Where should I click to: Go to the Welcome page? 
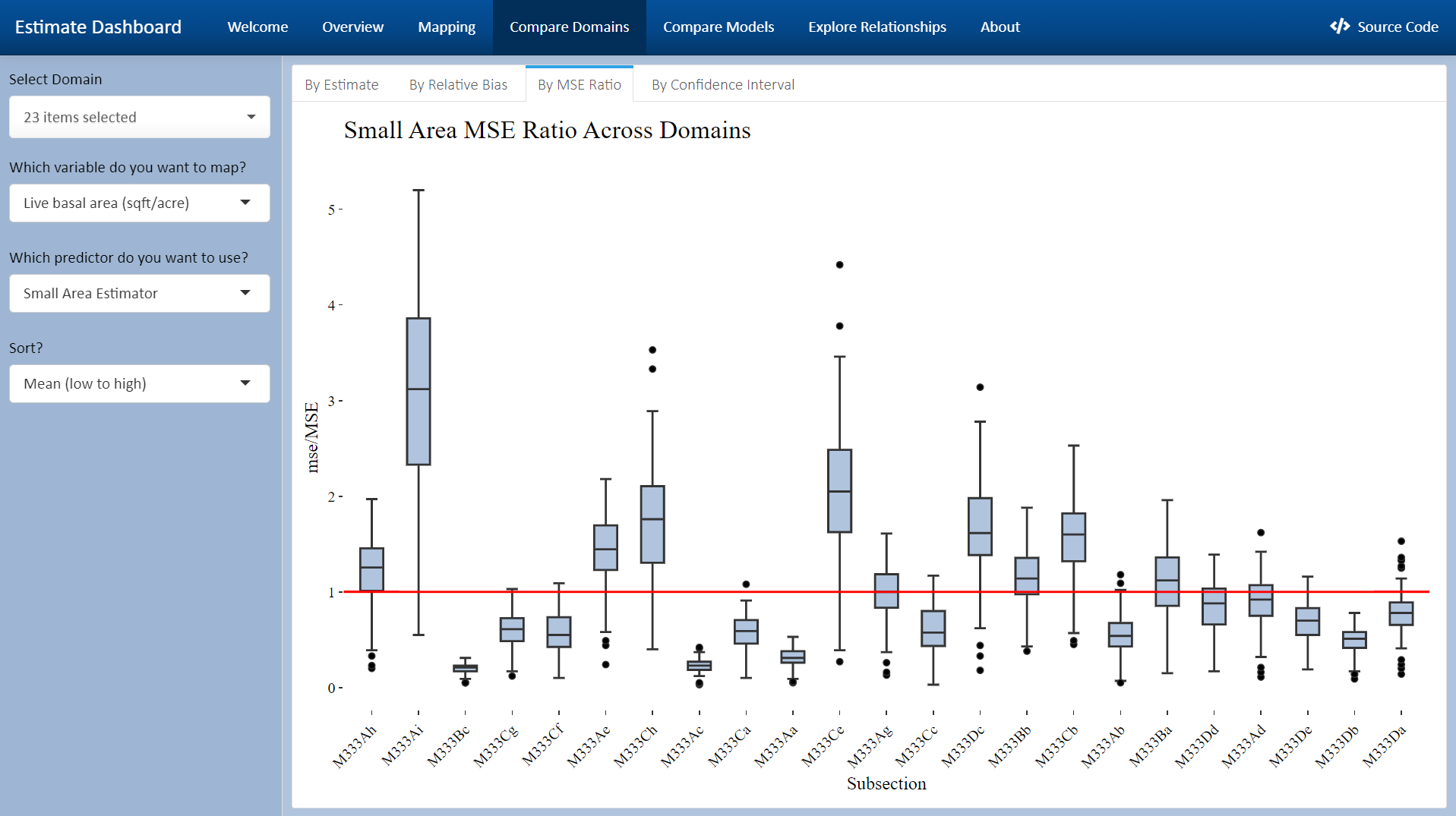[x=257, y=27]
